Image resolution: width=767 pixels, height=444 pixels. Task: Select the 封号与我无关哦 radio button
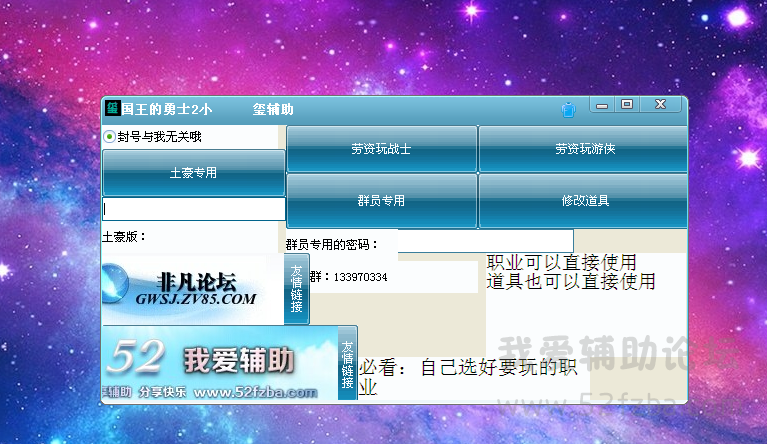click(x=110, y=137)
